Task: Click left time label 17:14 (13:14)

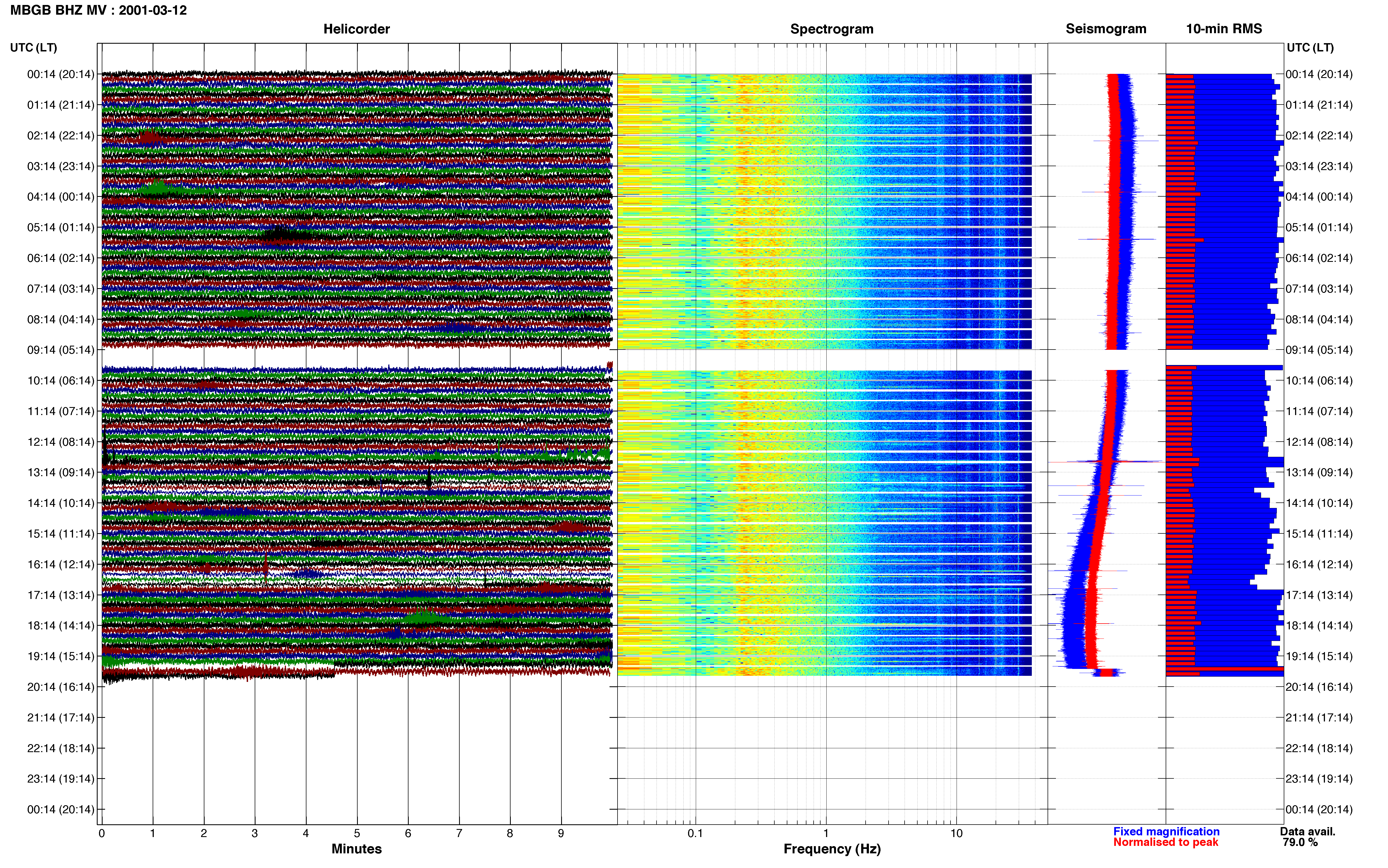Action: tap(61, 595)
